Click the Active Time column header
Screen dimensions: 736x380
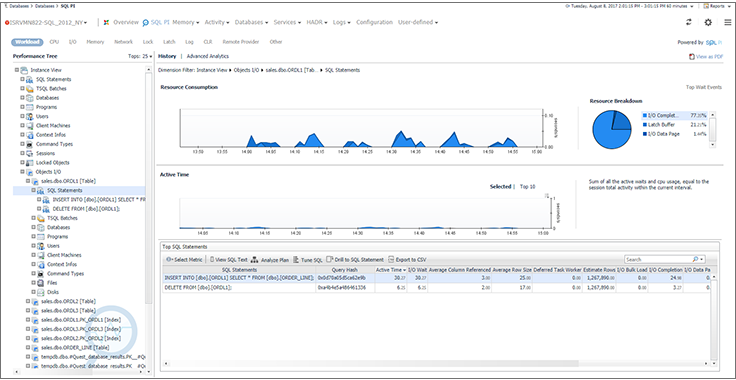tap(391, 270)
